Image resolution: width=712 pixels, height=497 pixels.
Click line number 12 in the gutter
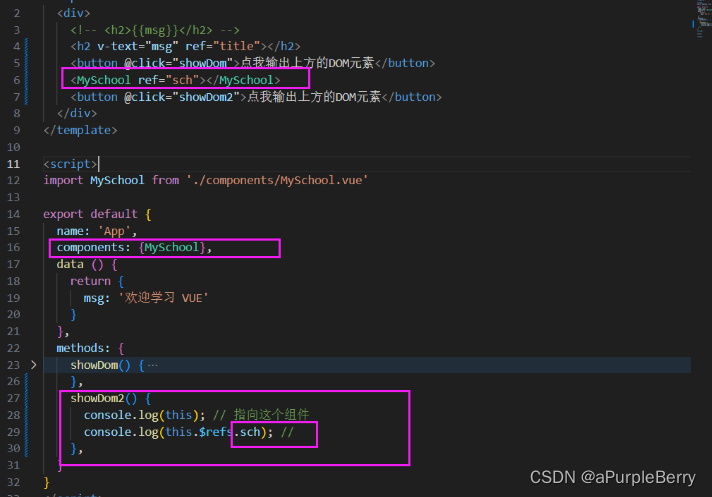click(14, 181)
